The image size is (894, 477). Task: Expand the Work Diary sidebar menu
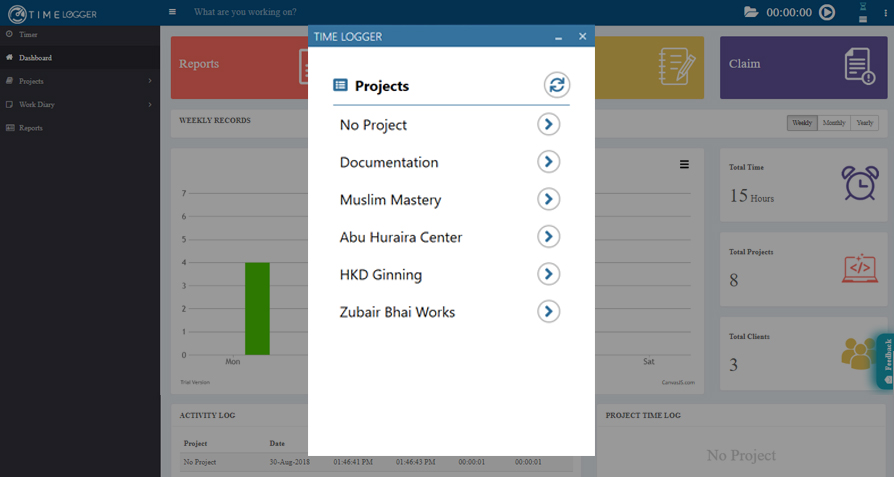[80, 104]
